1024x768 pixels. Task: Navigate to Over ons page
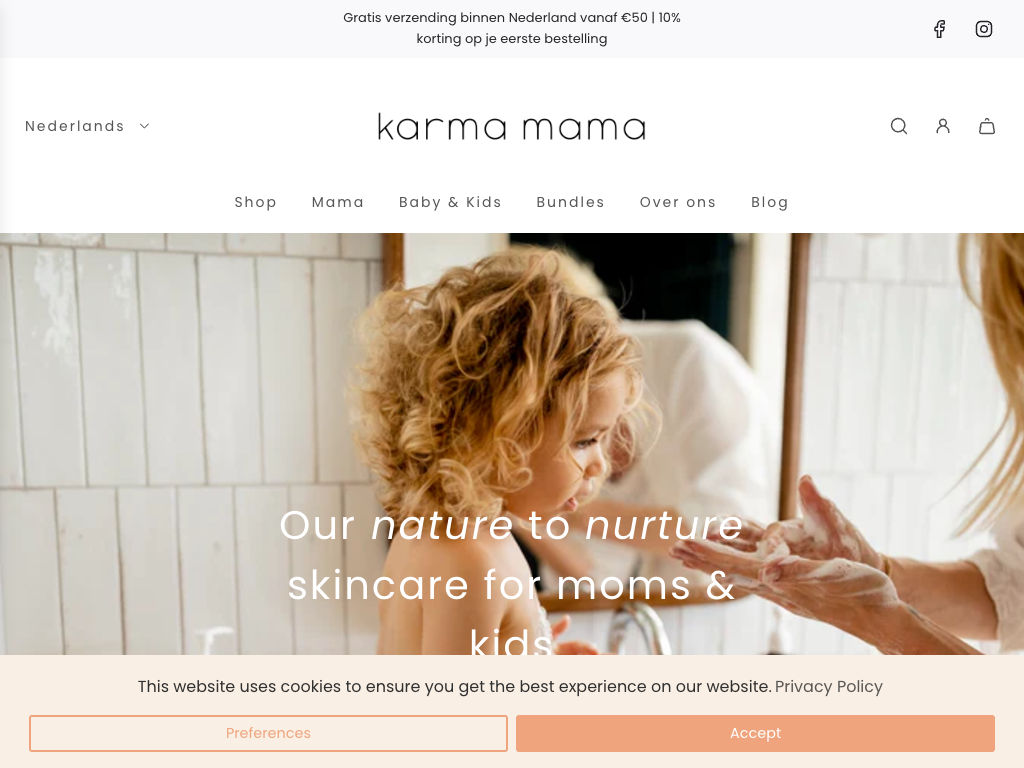678,202
